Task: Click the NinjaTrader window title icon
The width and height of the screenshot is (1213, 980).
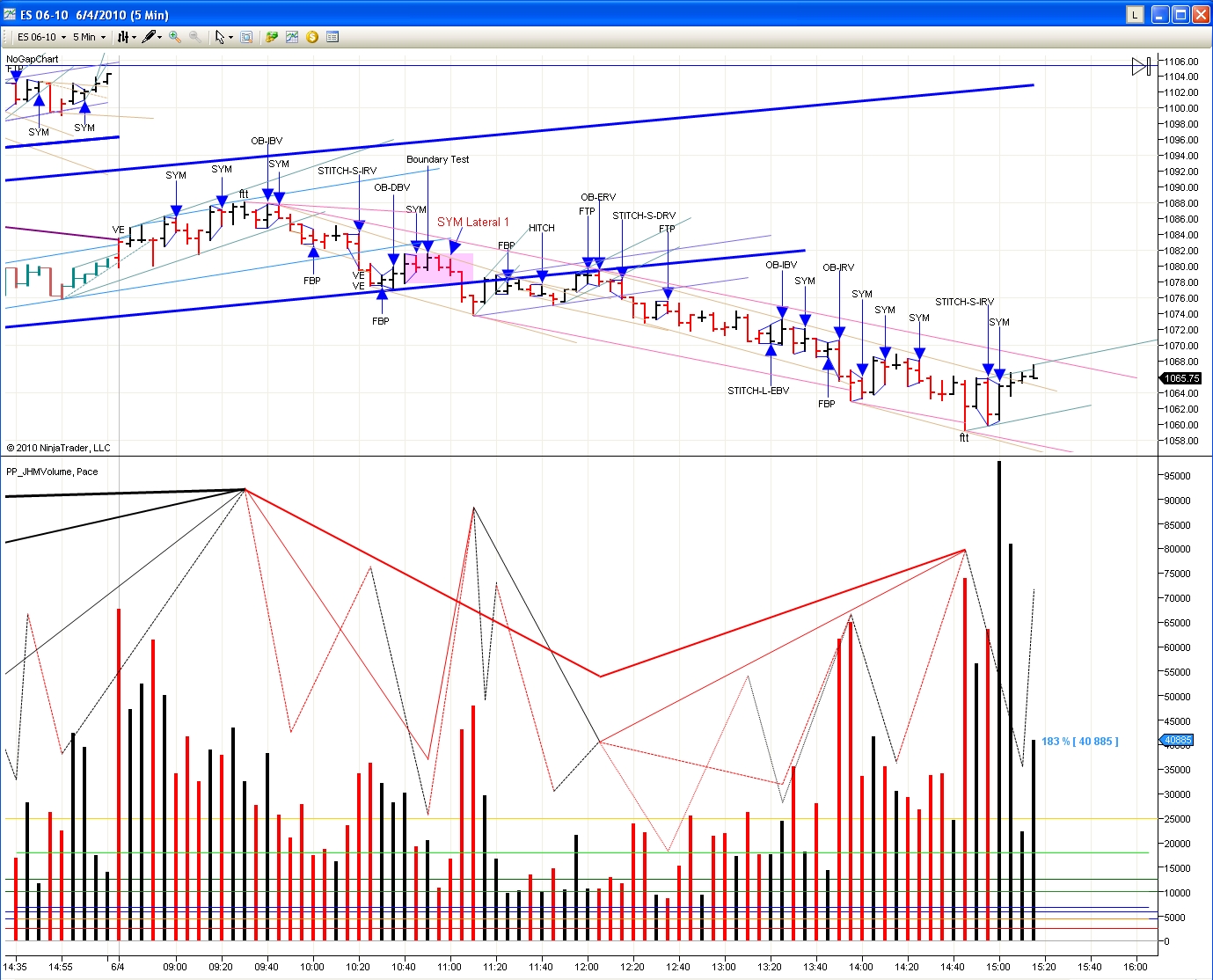Action: [x=10, y=14]
